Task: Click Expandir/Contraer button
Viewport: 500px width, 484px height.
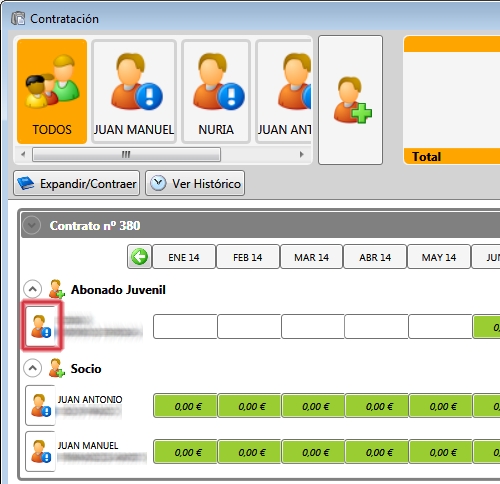Action: pos(76,183)
